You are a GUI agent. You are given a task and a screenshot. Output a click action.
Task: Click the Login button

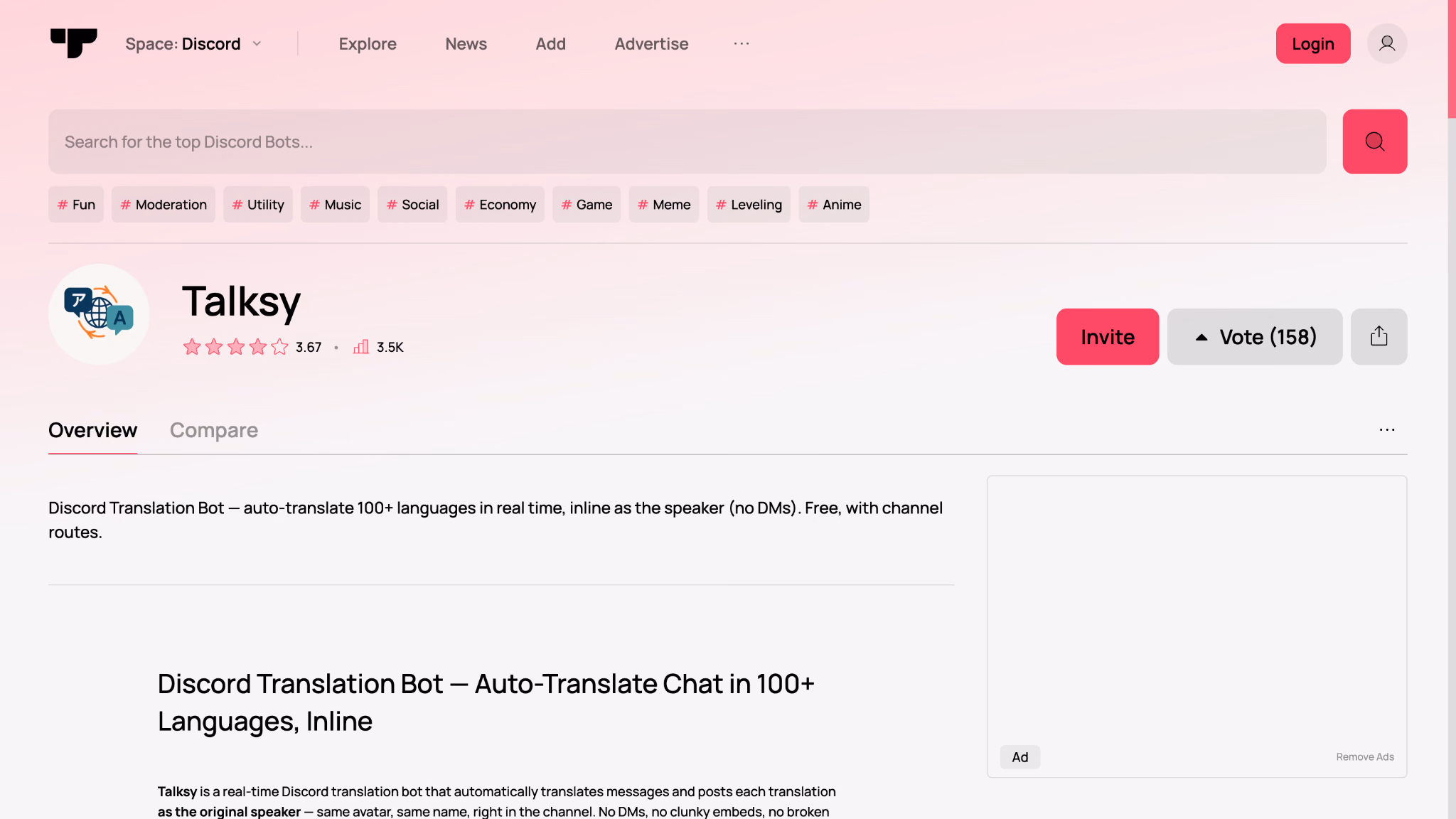click(x=1312, y=43)
